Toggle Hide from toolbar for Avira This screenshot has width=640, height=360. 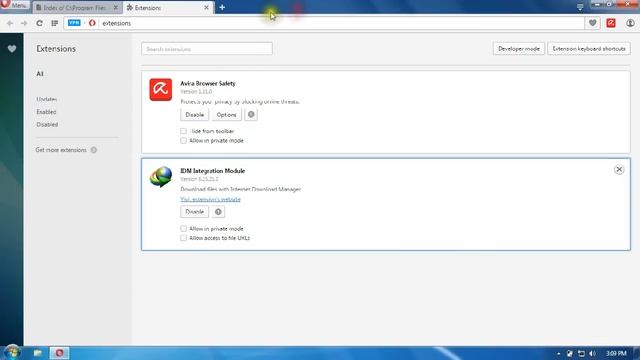point(183,131)
